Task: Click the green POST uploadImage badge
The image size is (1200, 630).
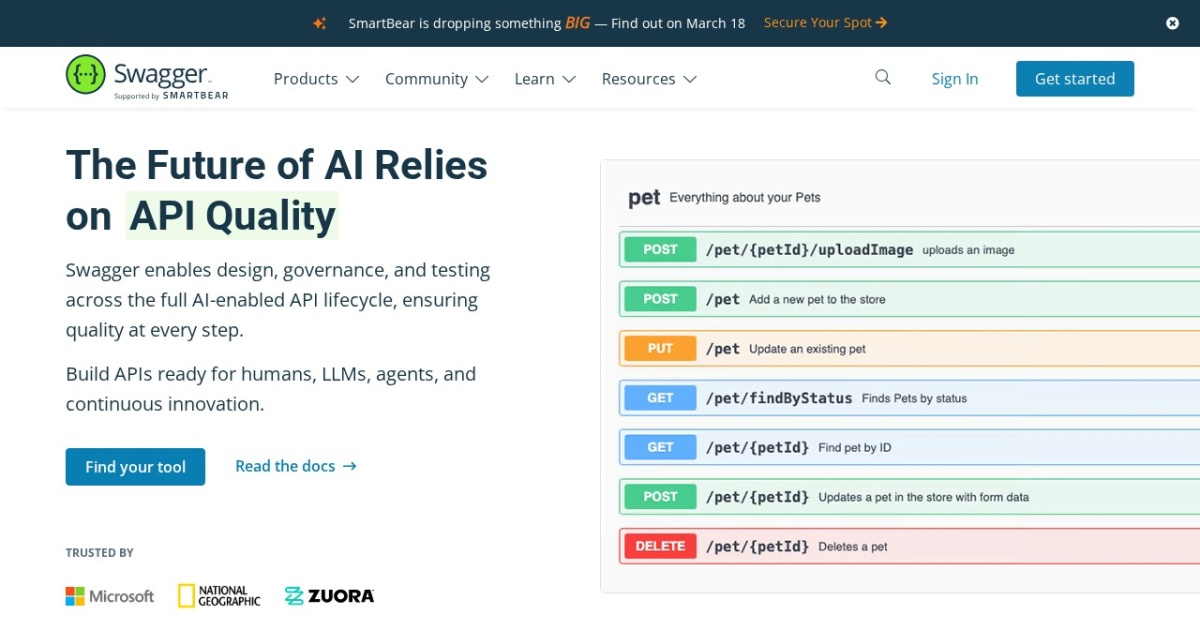Action: click(x=660, y=250)
